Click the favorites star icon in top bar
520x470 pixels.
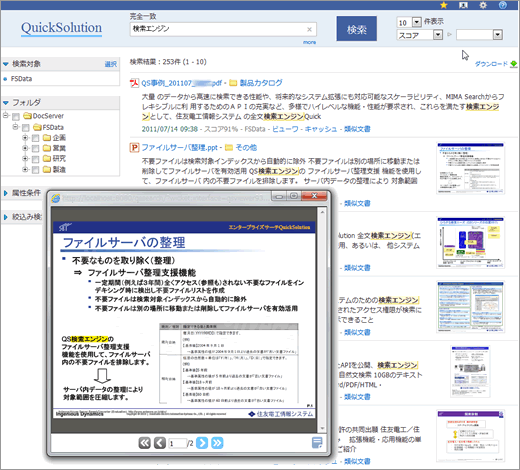[x=444, y=5]
